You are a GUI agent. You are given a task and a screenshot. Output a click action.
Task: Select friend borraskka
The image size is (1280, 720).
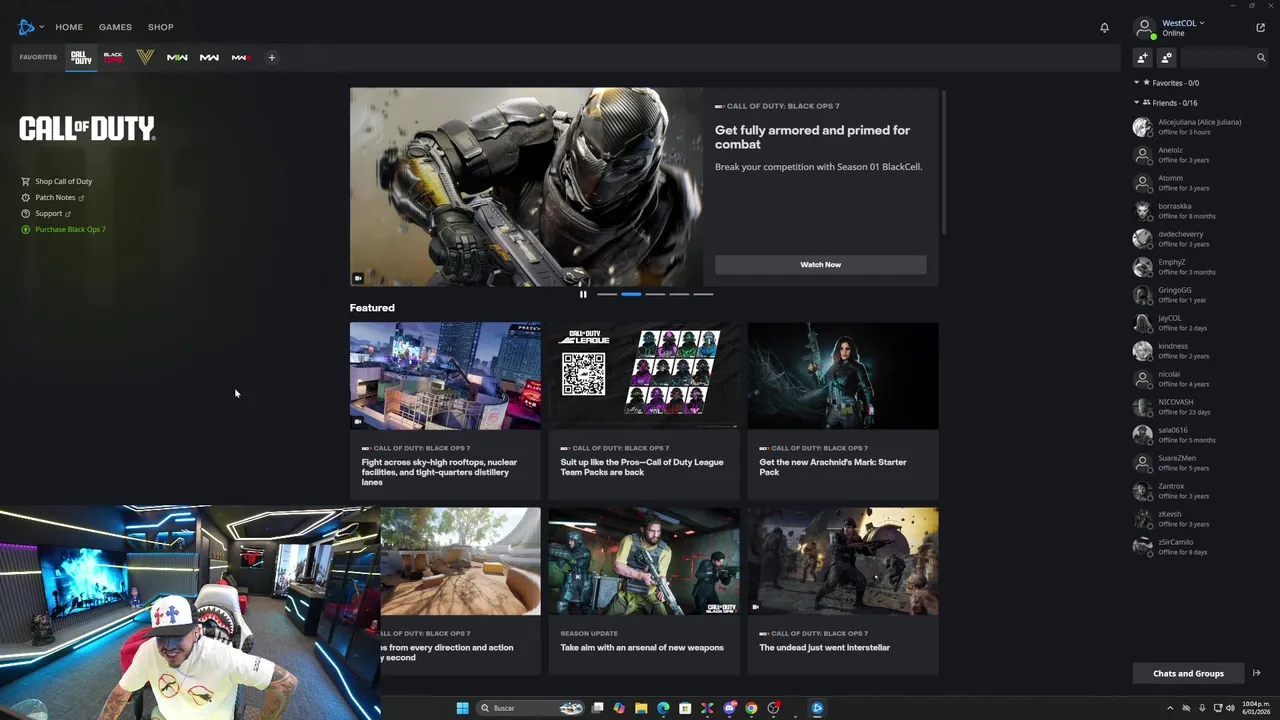(x=1199, y=211)
